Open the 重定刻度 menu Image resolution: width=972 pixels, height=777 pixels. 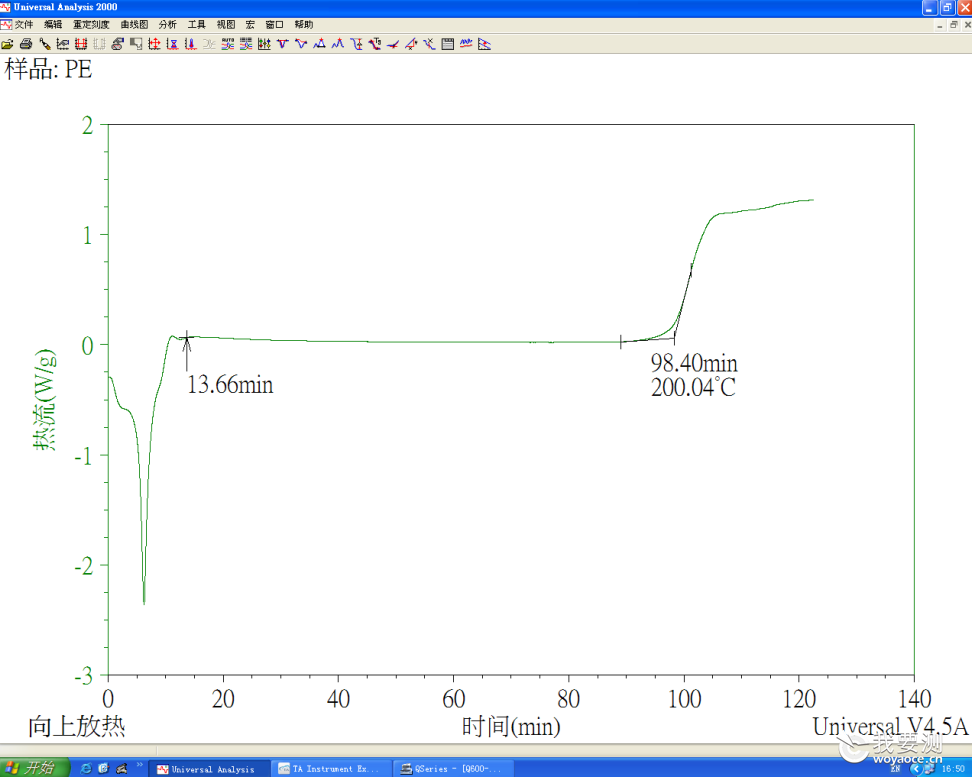(x=91, y=25)
